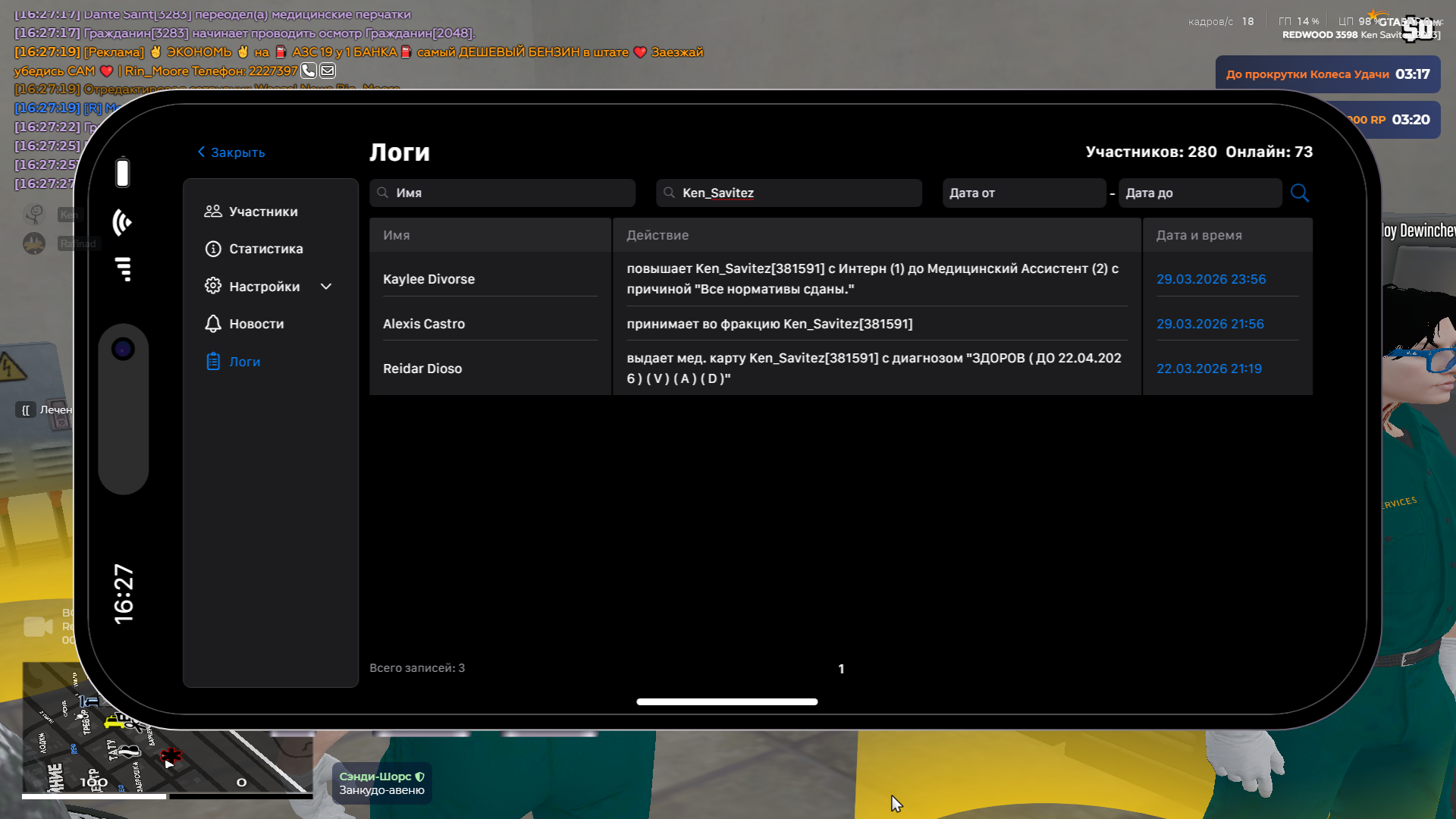Click the video camera recording icon
The height and width of the screenshot is (819, 1456).
[38, 627]
